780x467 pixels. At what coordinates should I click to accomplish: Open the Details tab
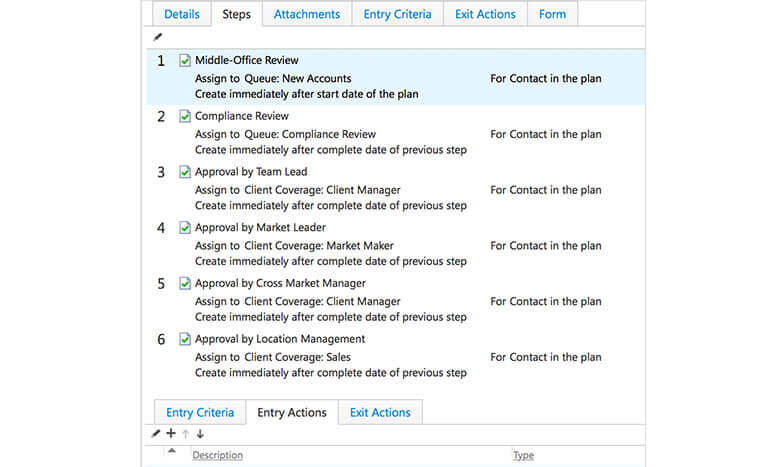pyautogui.click(x=182, y=14)
